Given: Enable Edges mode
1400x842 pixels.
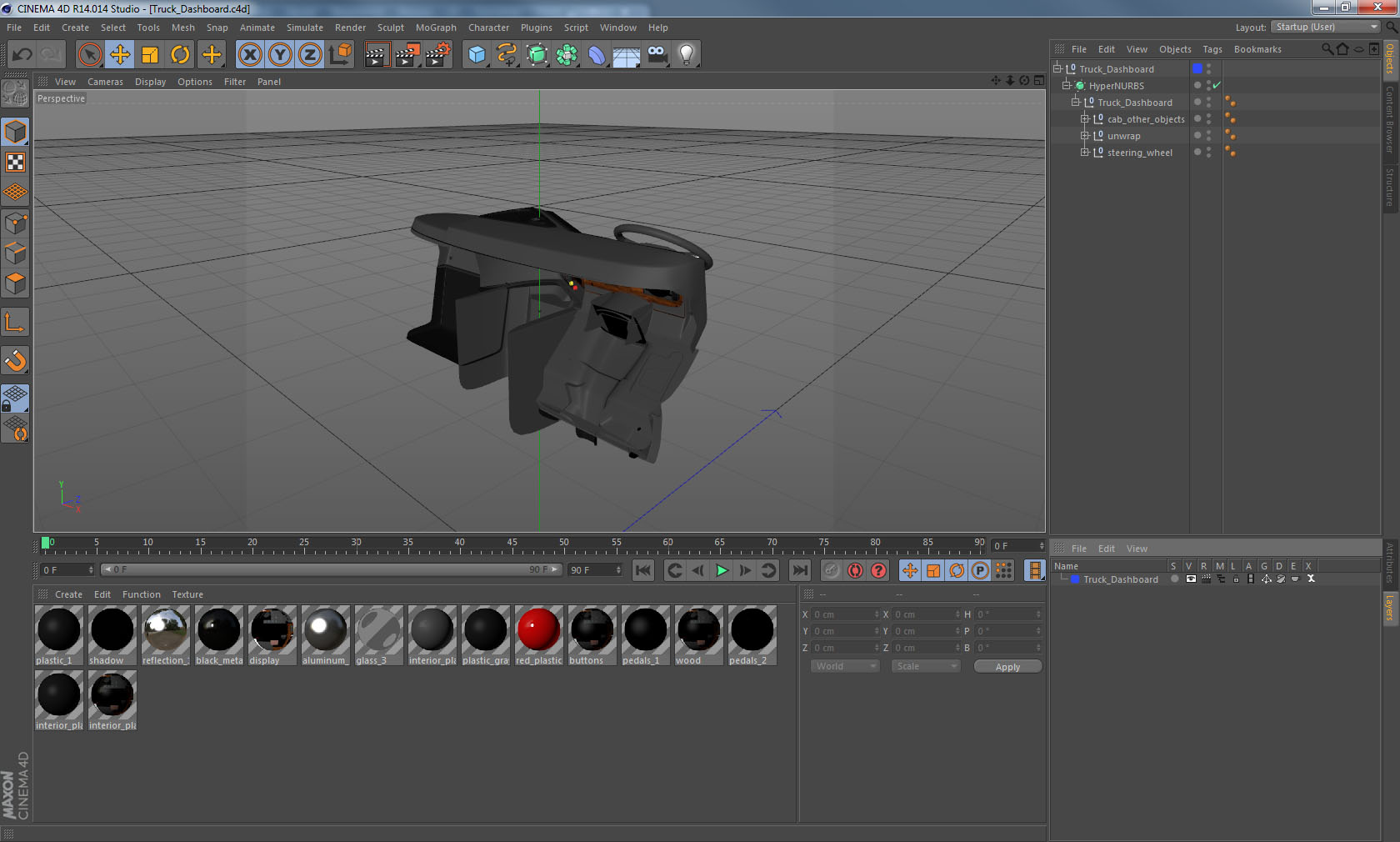Looking at the screenshot, I should [16, 253].
